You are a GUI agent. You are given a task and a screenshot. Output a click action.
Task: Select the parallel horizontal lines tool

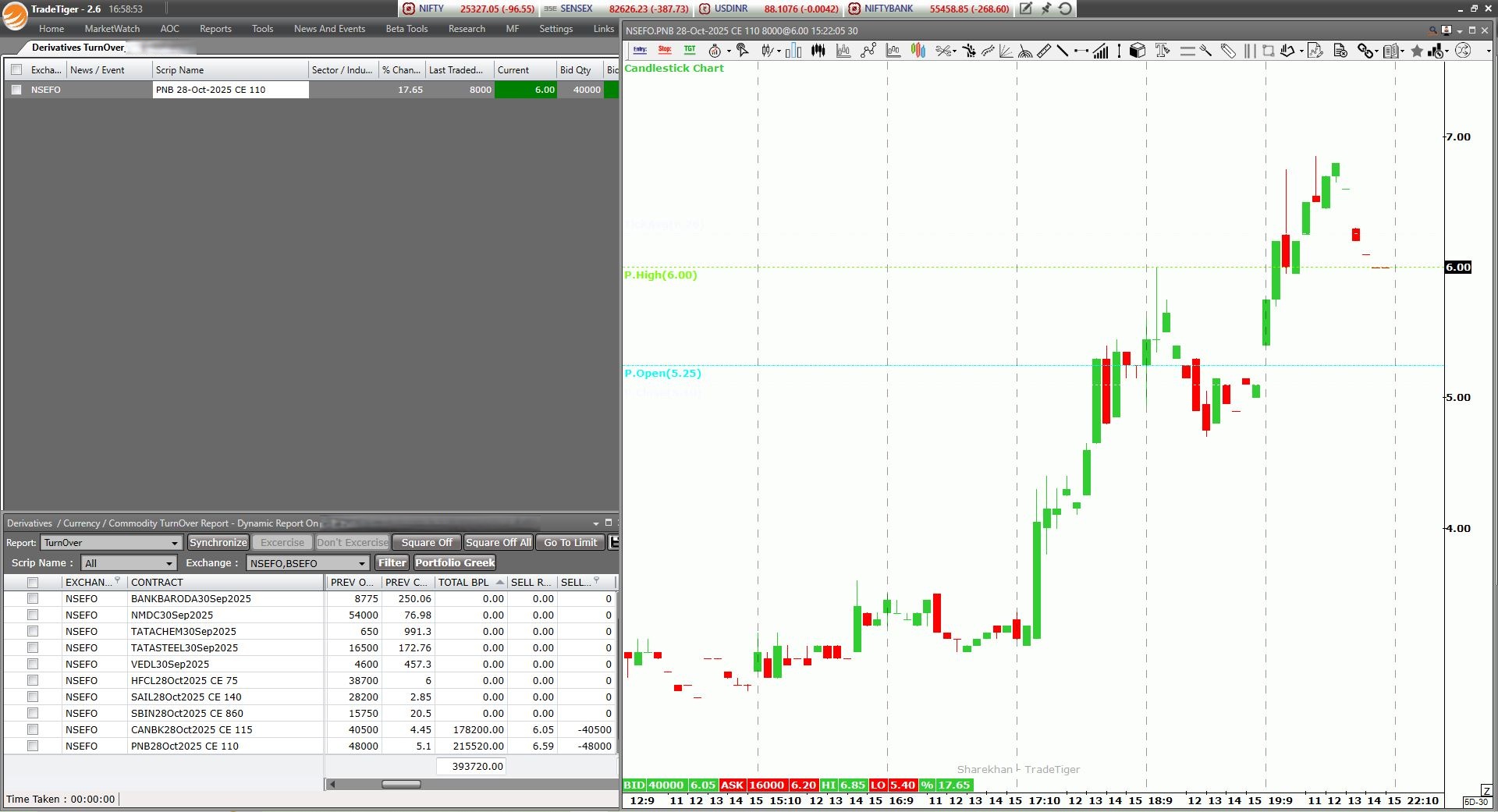click(1187, 51)
